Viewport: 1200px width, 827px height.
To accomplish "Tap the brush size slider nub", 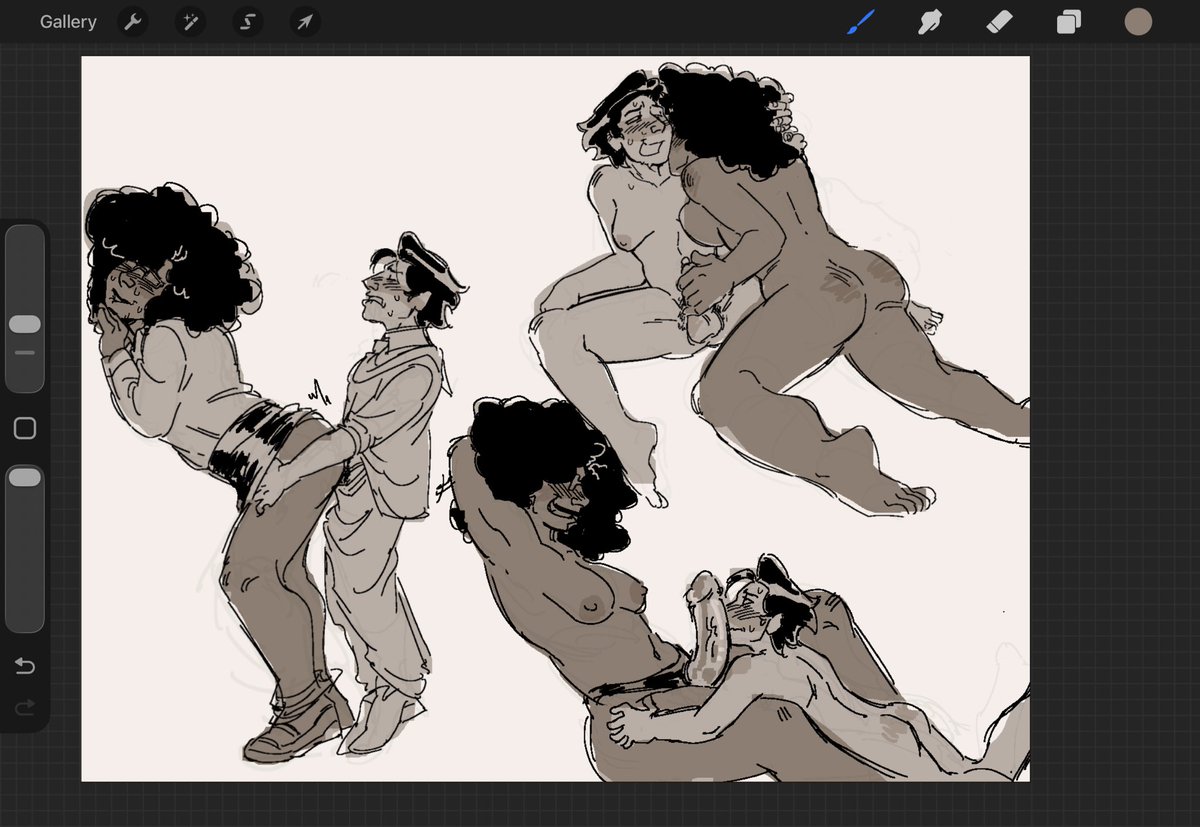I will coord(24,323).
